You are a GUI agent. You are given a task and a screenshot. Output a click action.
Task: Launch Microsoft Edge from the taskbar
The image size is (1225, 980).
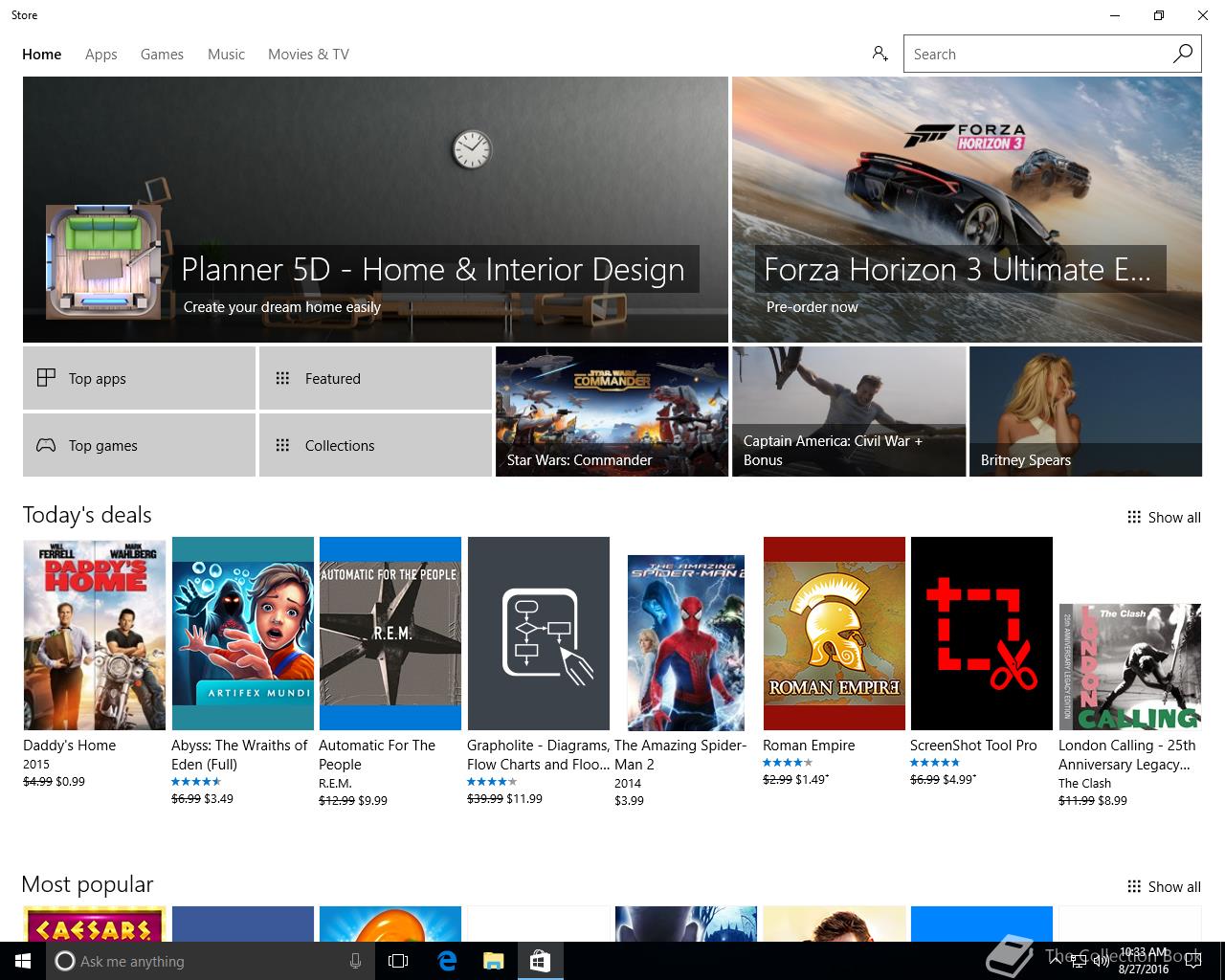coord(446,961)
